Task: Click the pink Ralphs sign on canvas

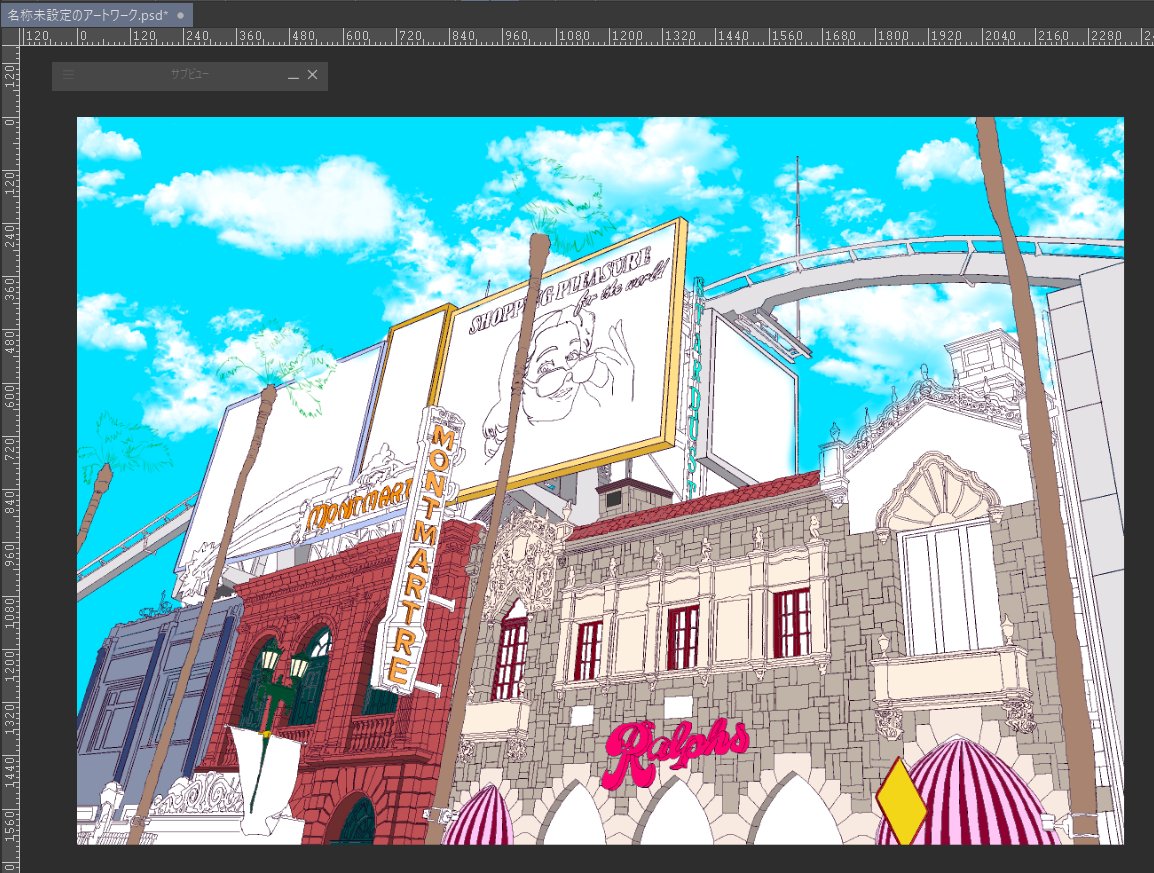Action: click(675, 753)
